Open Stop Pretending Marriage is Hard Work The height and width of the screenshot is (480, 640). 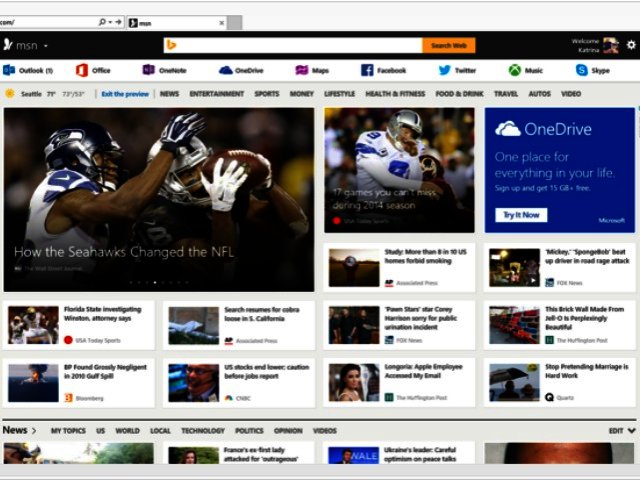pyautogui.click(x=560, y=383)
